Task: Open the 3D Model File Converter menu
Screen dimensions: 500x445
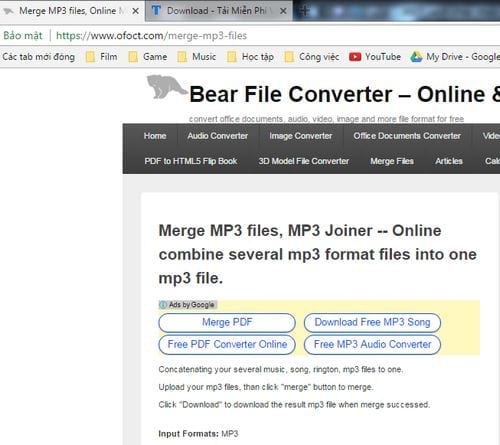Action: [304, 161]
